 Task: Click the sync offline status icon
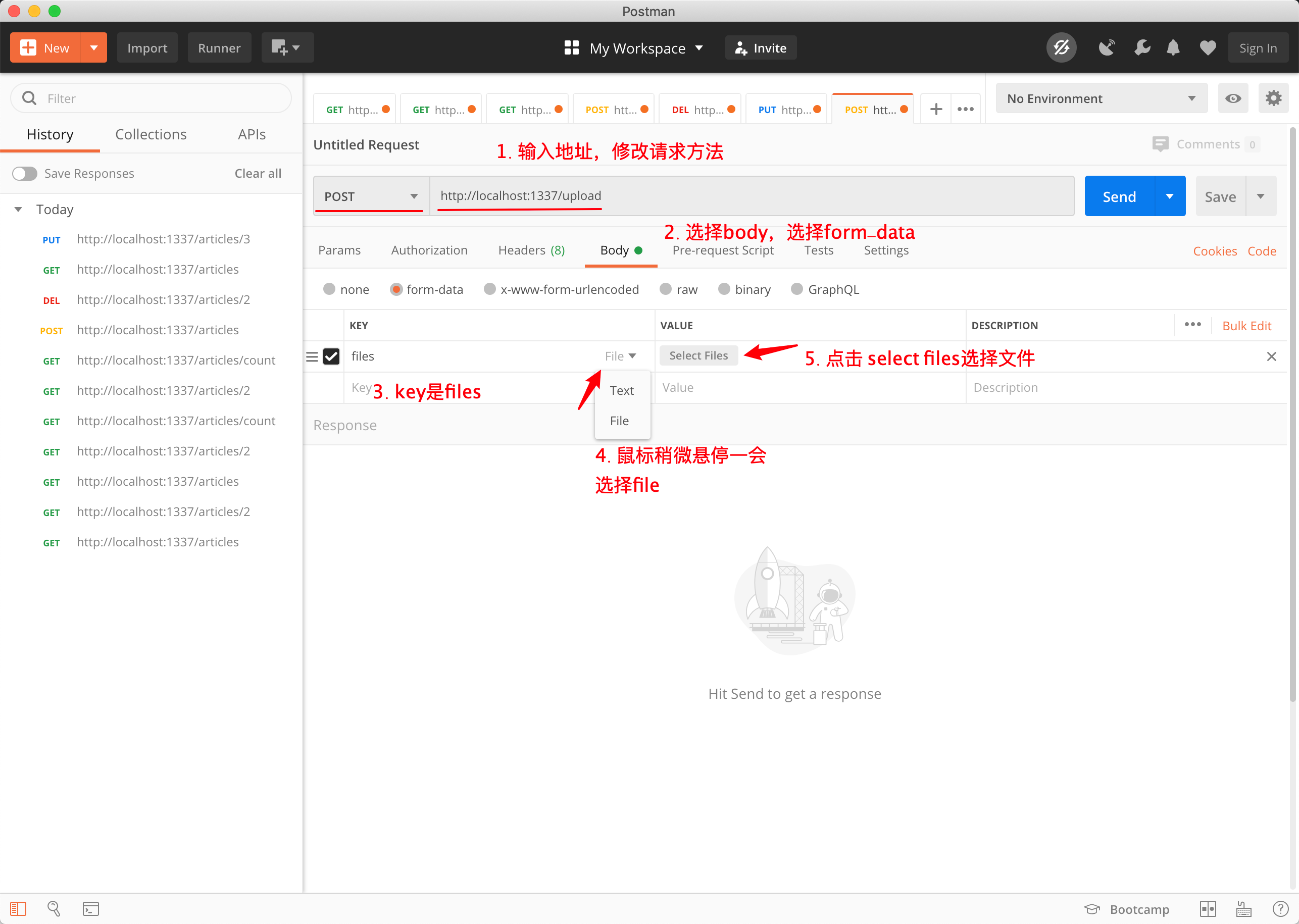1061,48
